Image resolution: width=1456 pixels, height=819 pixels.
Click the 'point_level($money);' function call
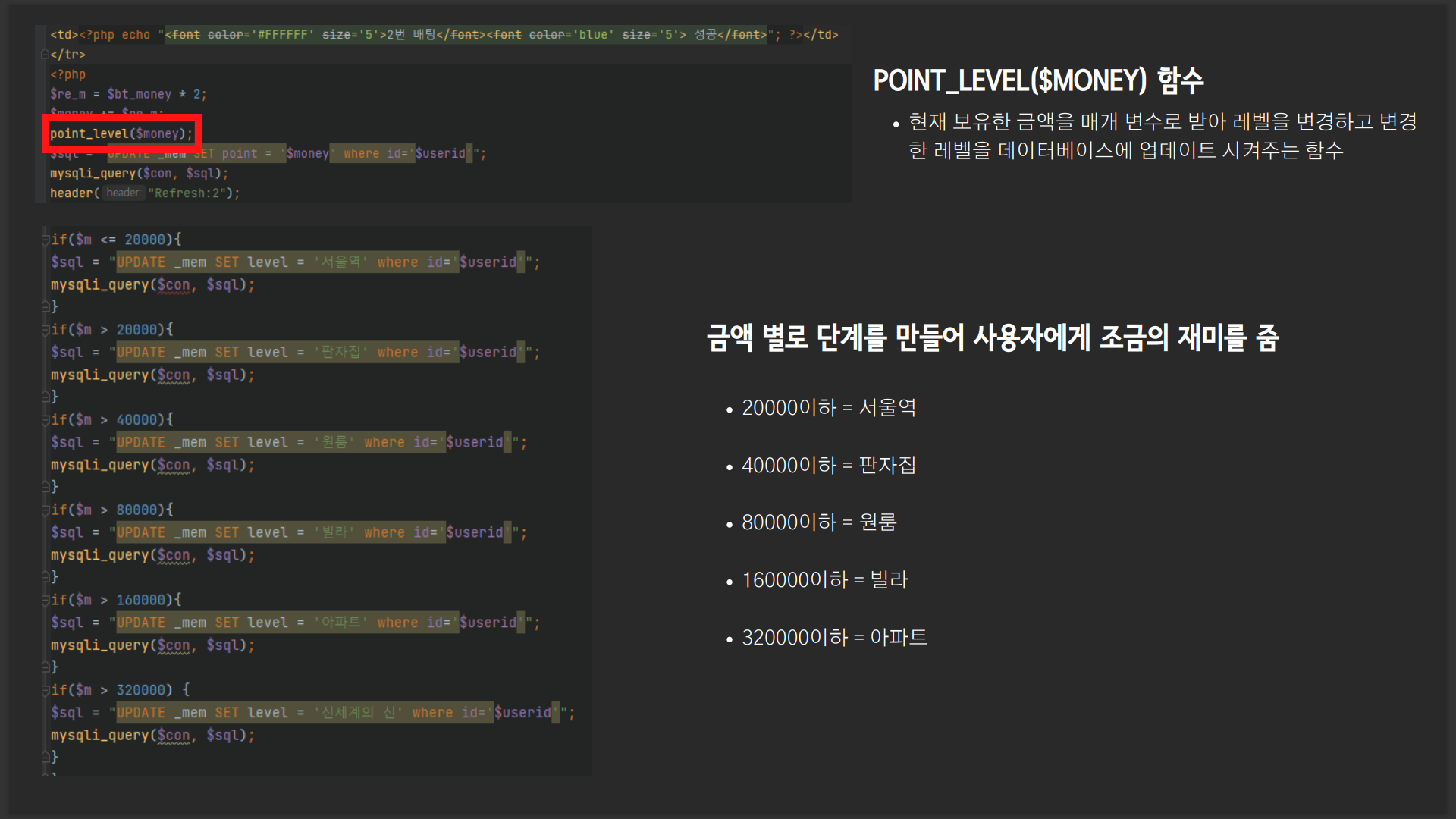point(121,133)
